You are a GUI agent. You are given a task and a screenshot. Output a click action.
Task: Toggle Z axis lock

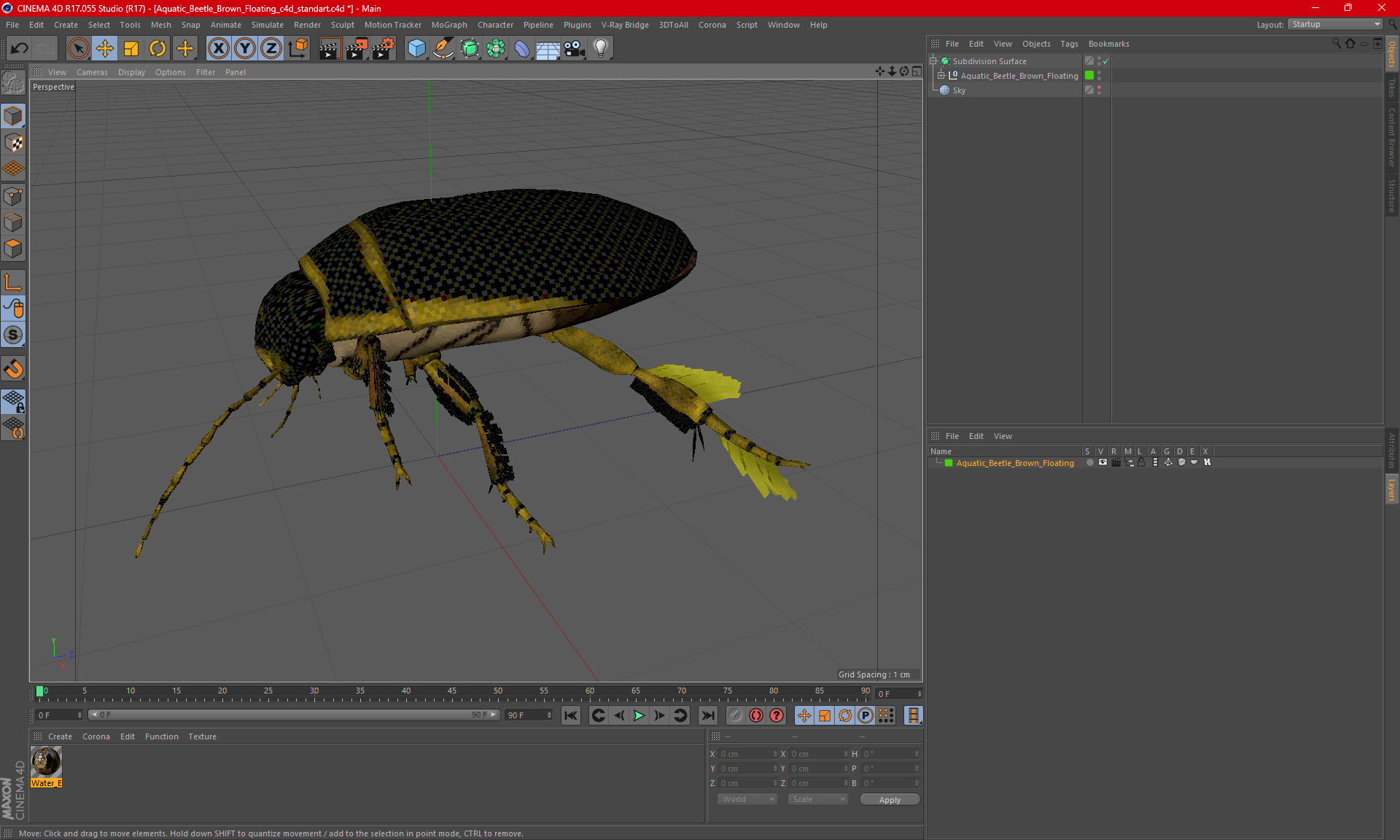point(271,49)
